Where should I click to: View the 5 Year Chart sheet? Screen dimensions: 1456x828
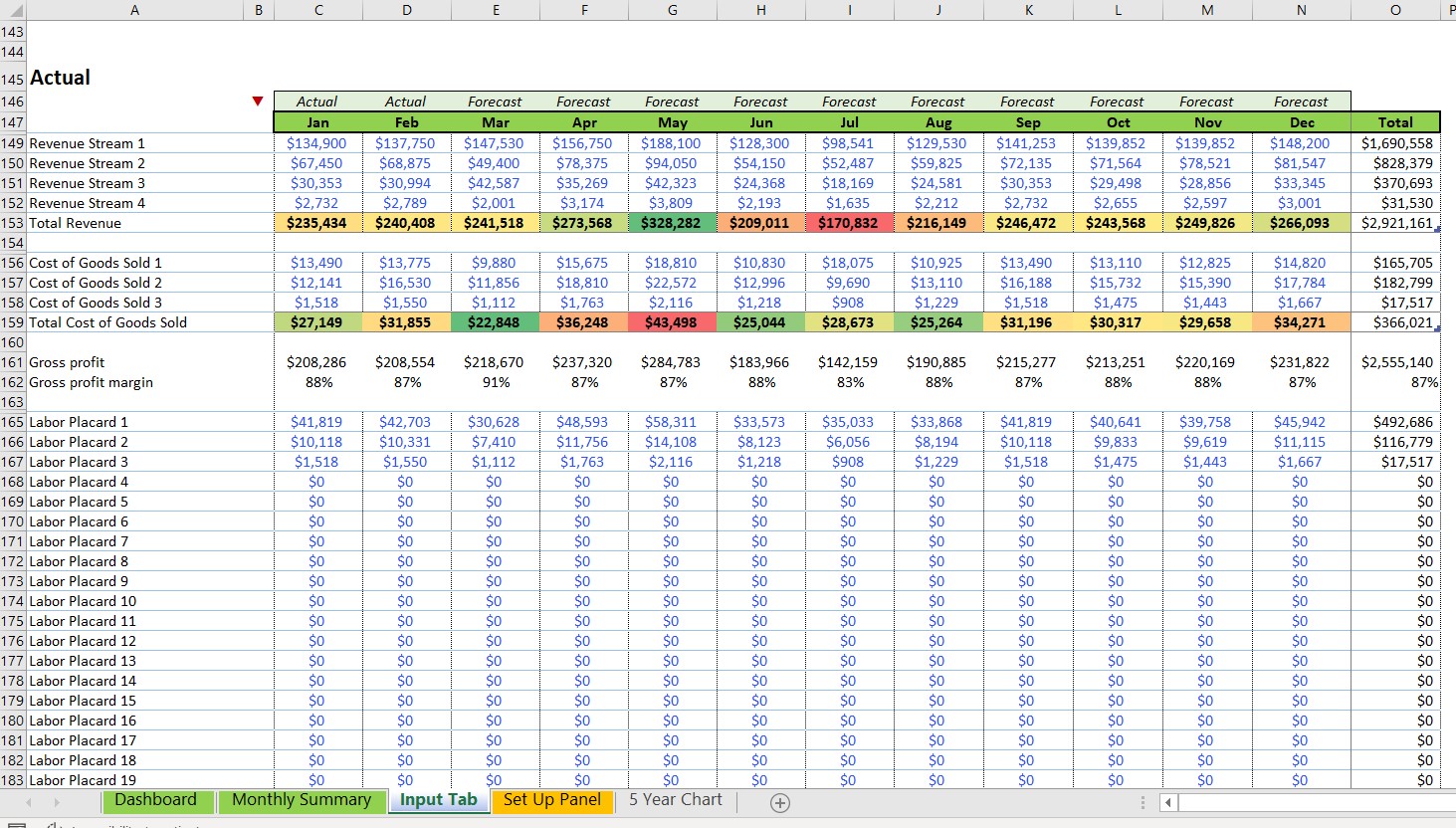click(675, 800)
